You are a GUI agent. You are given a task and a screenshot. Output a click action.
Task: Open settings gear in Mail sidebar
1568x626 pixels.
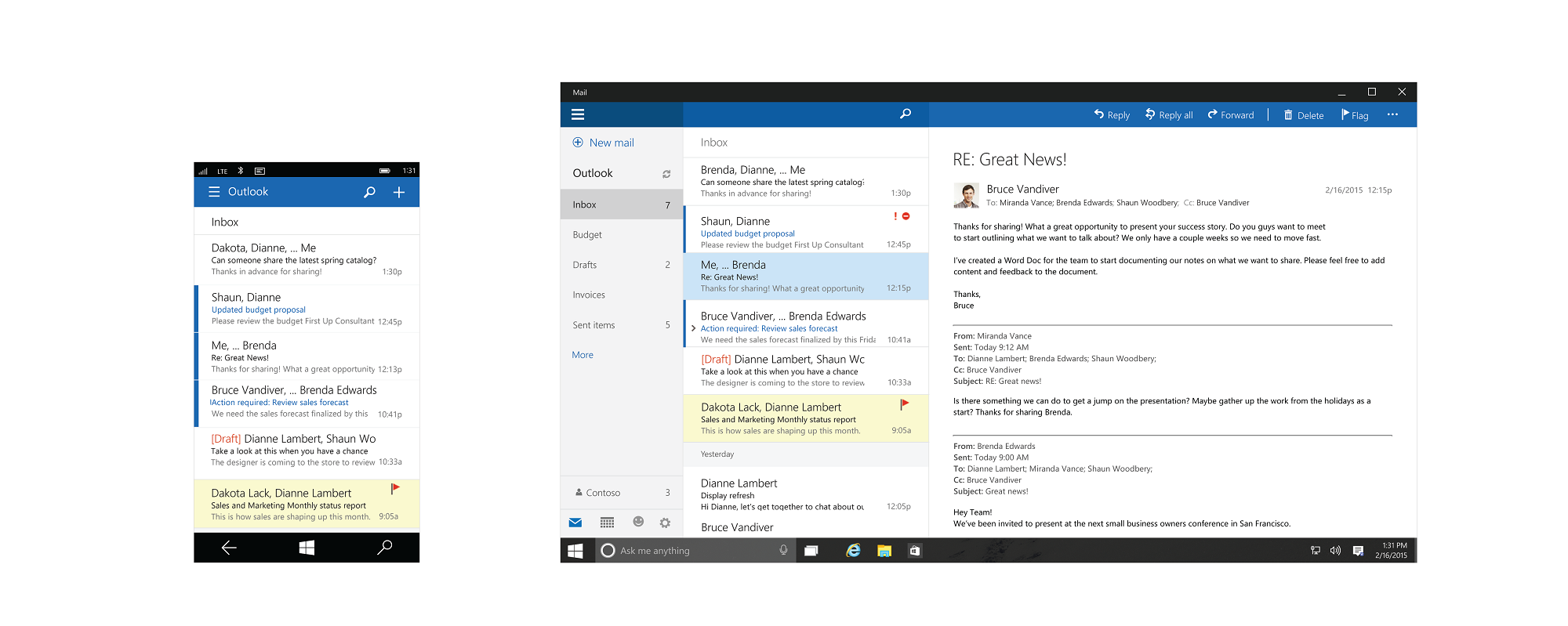665,523
